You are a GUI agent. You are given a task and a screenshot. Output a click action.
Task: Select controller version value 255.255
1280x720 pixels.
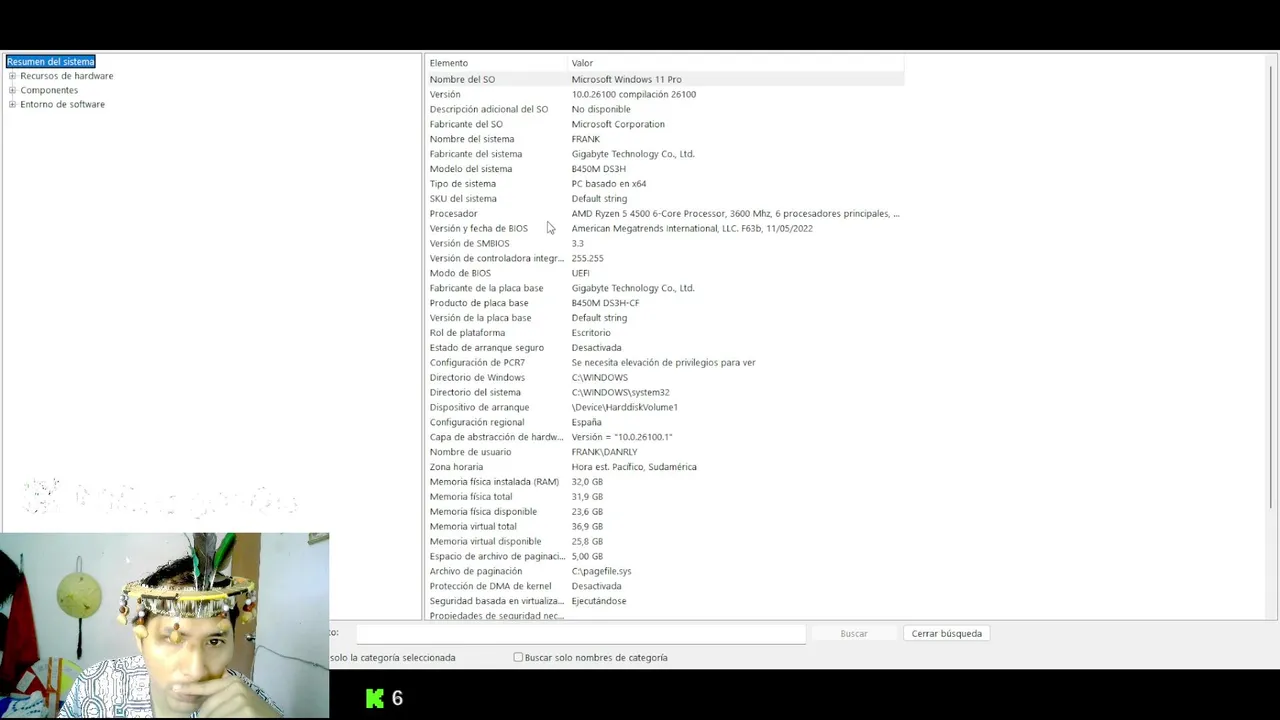coord(587,258)
